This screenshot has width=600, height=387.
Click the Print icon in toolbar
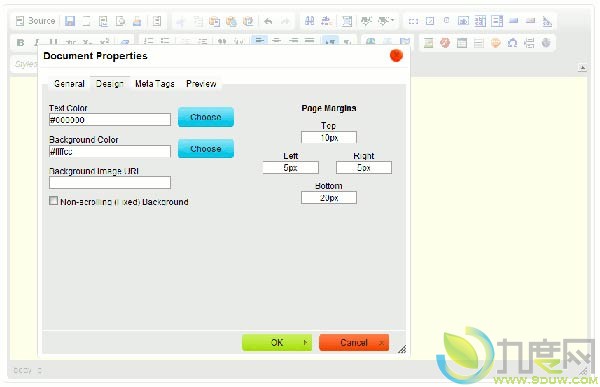point(137,21)
